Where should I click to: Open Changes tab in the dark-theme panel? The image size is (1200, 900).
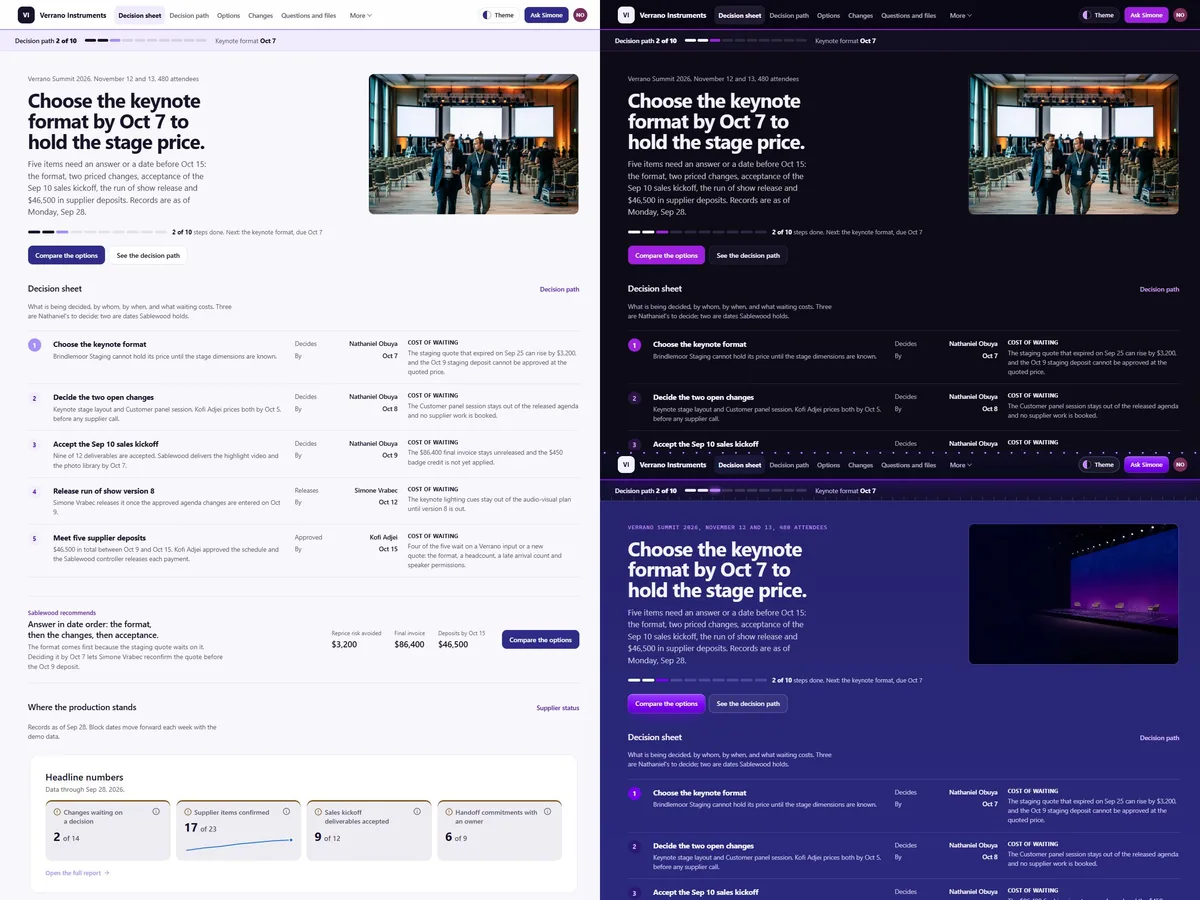860,15
